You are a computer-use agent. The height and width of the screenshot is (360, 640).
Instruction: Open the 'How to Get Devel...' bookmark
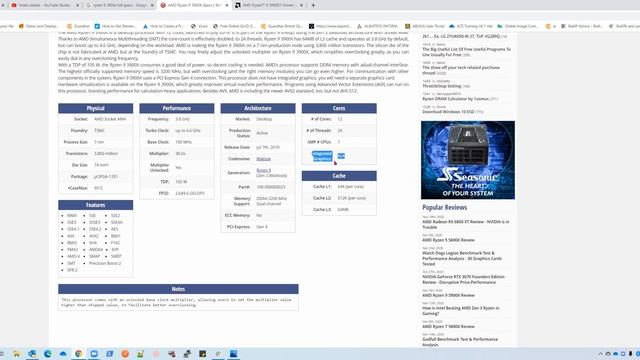tap(115, 26)
